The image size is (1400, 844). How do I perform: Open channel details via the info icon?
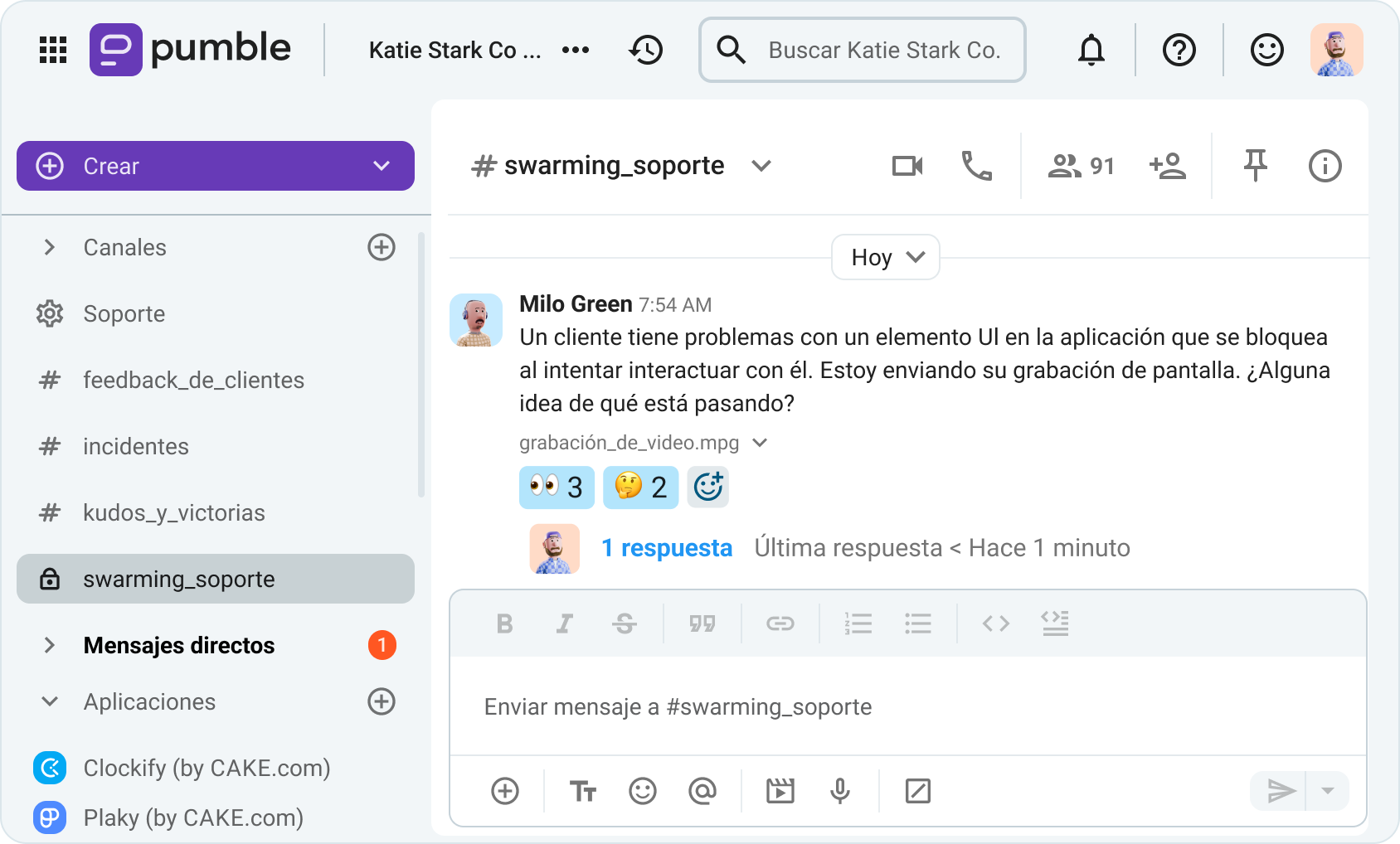(x=1325, y=166)
